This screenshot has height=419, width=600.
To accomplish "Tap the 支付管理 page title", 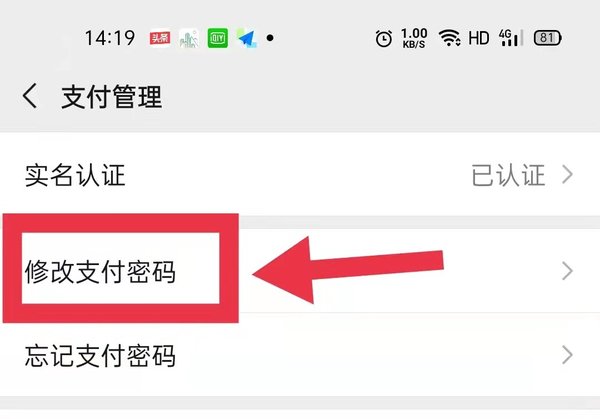I will point(112,97).
